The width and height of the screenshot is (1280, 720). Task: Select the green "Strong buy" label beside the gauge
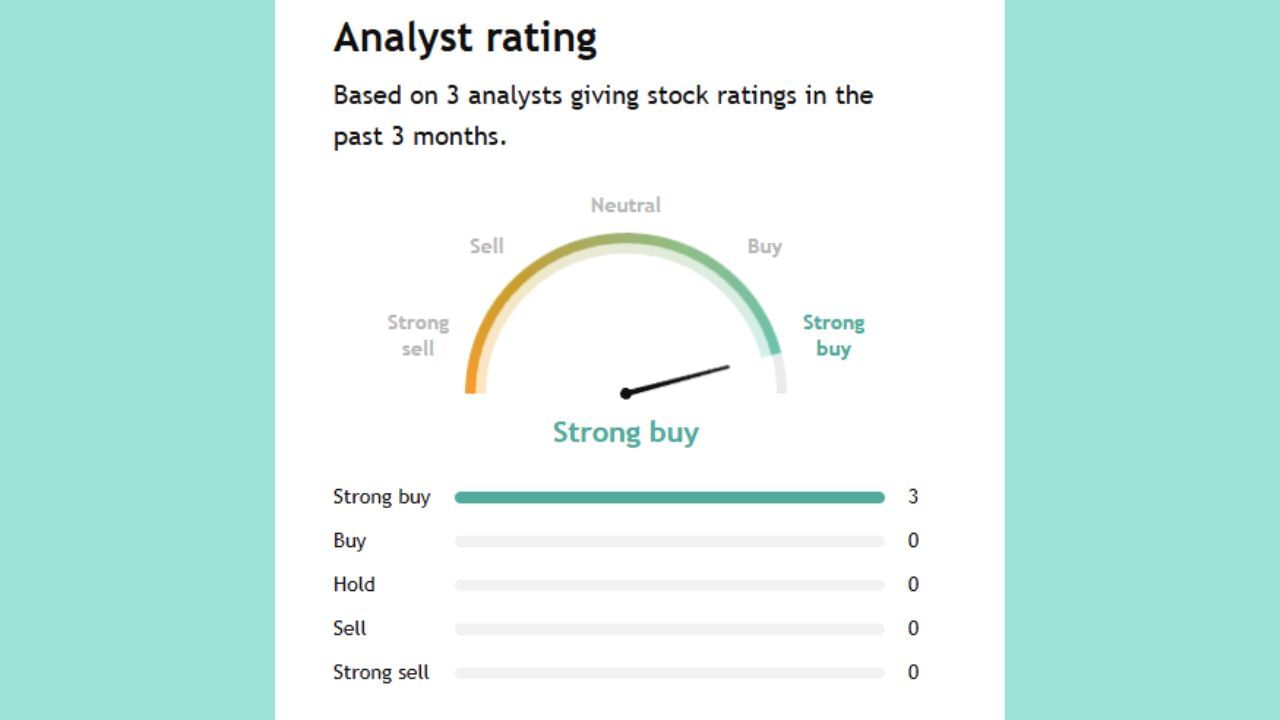coord(833,335)
